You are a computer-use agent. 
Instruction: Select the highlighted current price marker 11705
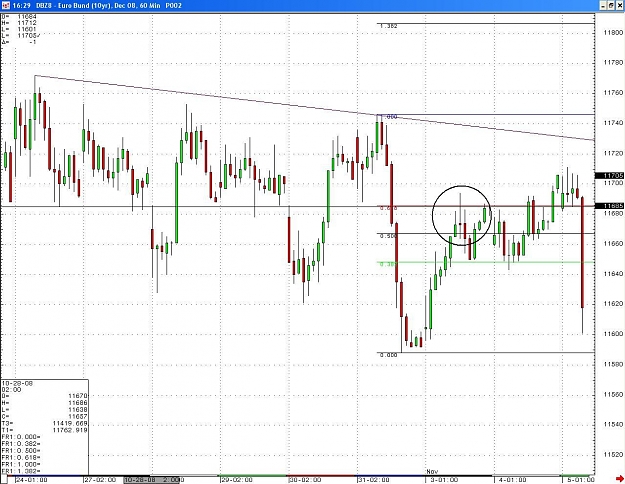point(609,176)
